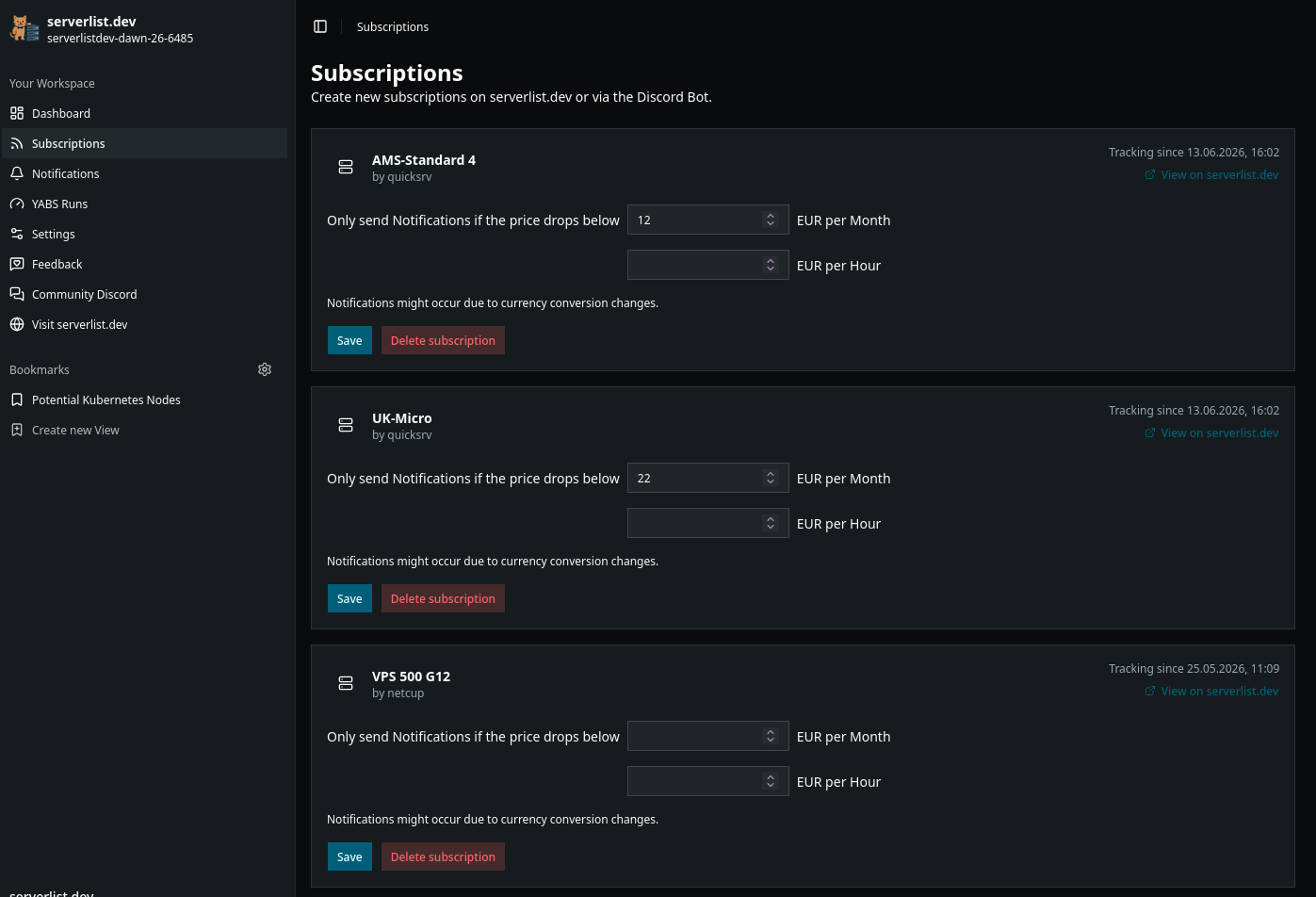
Task: Click the Visit serverlist.dev globe icon
Action: click(17, 324)
